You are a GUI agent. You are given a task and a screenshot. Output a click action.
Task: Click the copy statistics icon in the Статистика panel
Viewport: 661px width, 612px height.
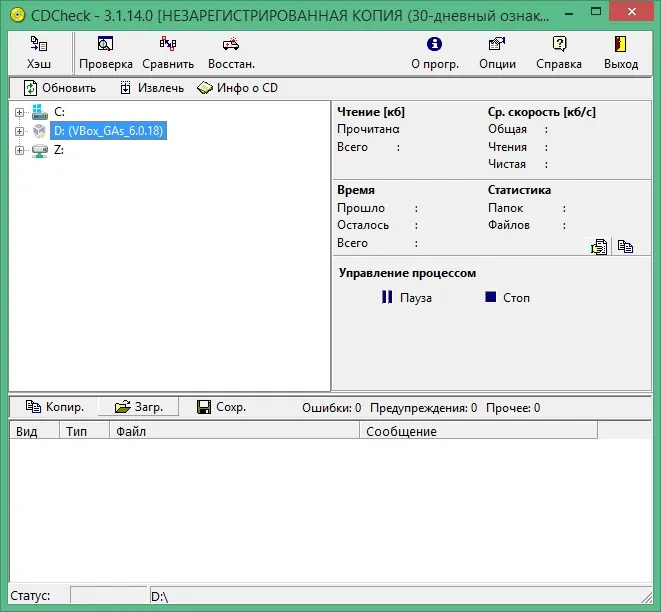(x=625, y=246)
